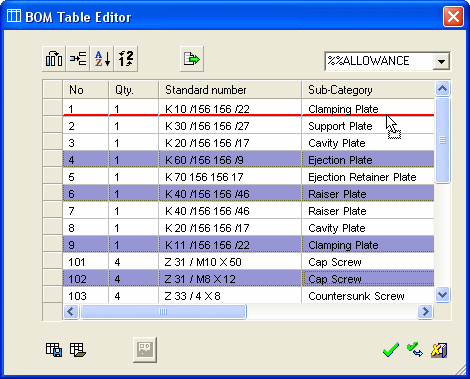Click the Cap Screw cell in row 101
This screenshot has height=379, width=470.
coord(368,262)
